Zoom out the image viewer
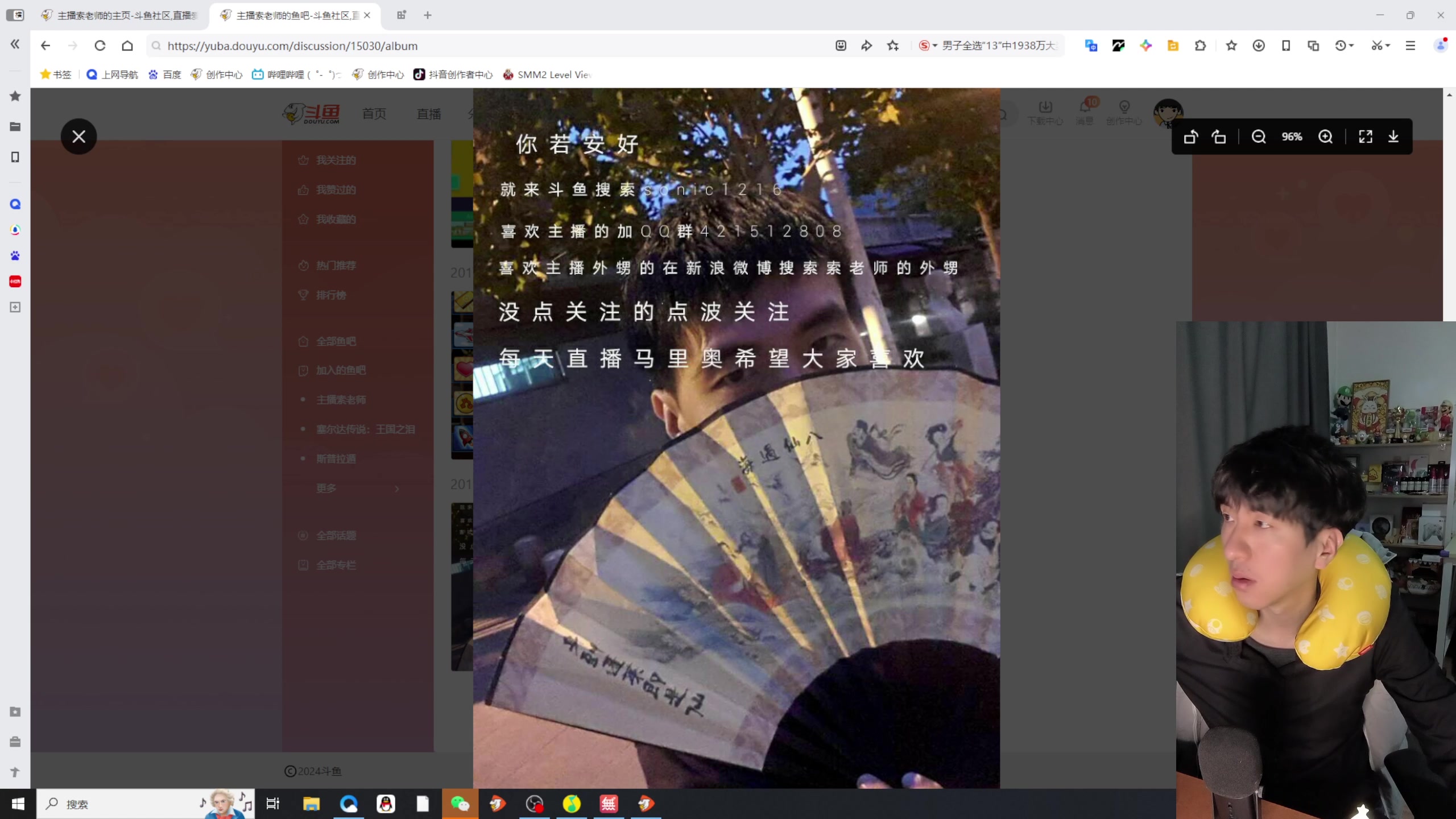 (1259, 136)
